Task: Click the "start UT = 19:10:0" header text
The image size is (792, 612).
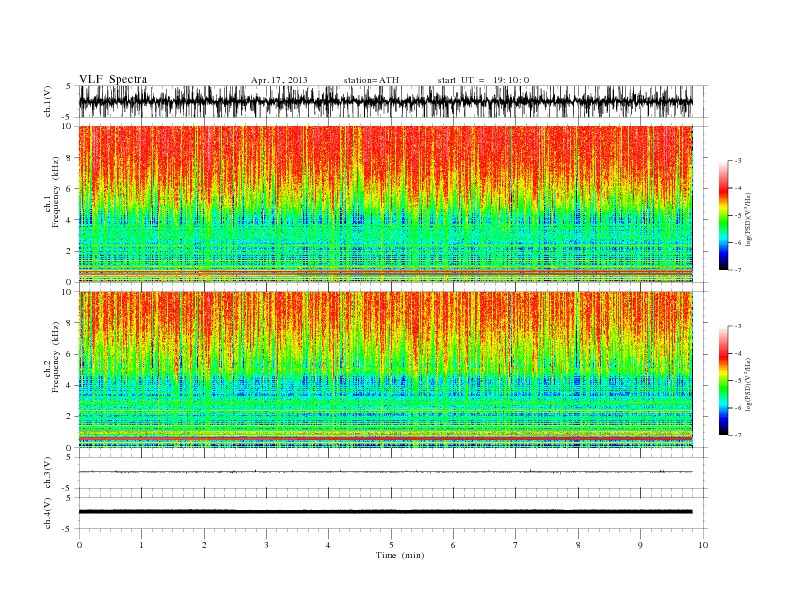Action: (483, 80)
